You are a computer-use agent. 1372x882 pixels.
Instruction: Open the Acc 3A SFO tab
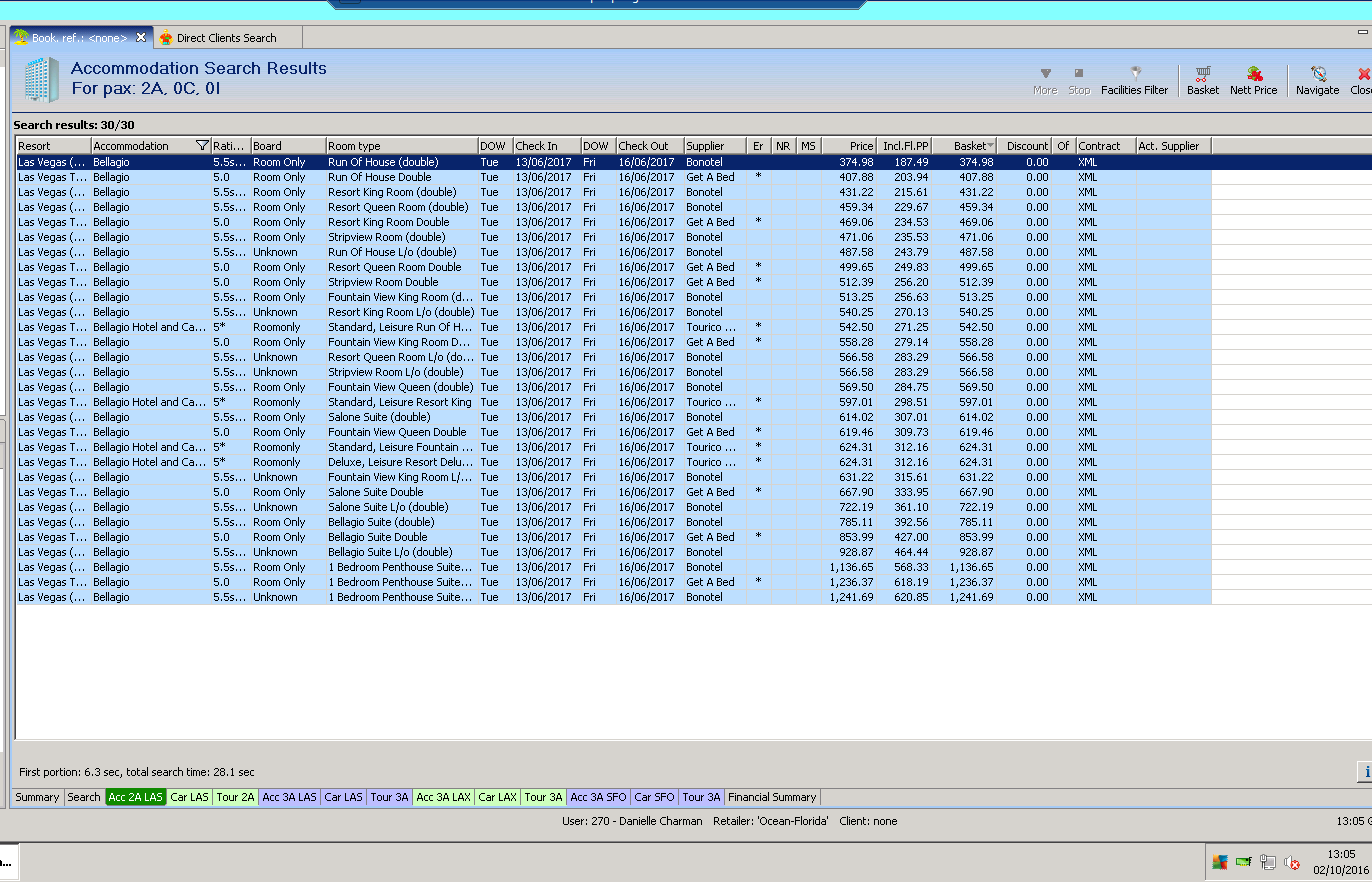tap(598, 797)
